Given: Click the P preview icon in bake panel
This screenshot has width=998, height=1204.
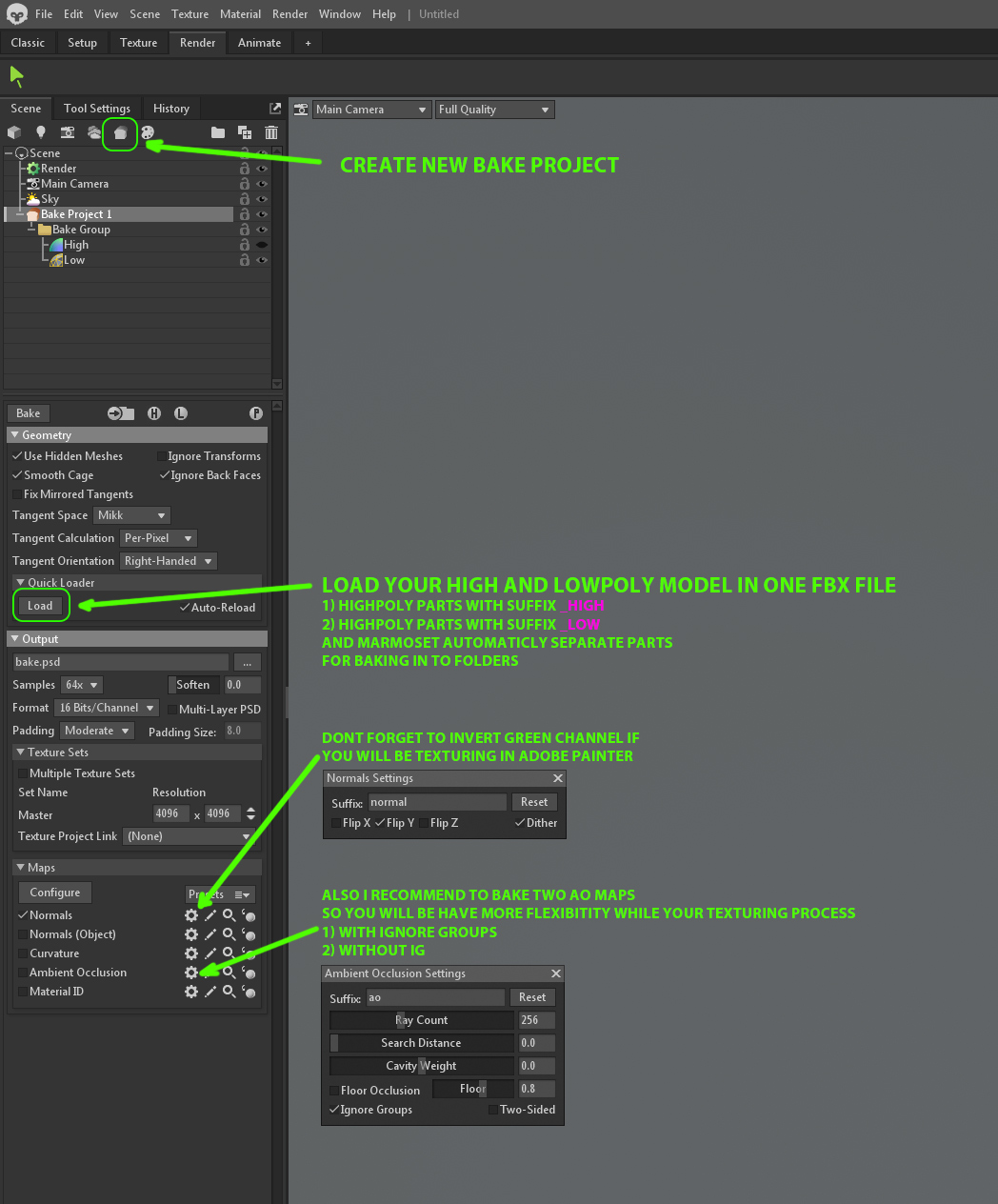Looking at the screenshot, I should tap(255, 413).
